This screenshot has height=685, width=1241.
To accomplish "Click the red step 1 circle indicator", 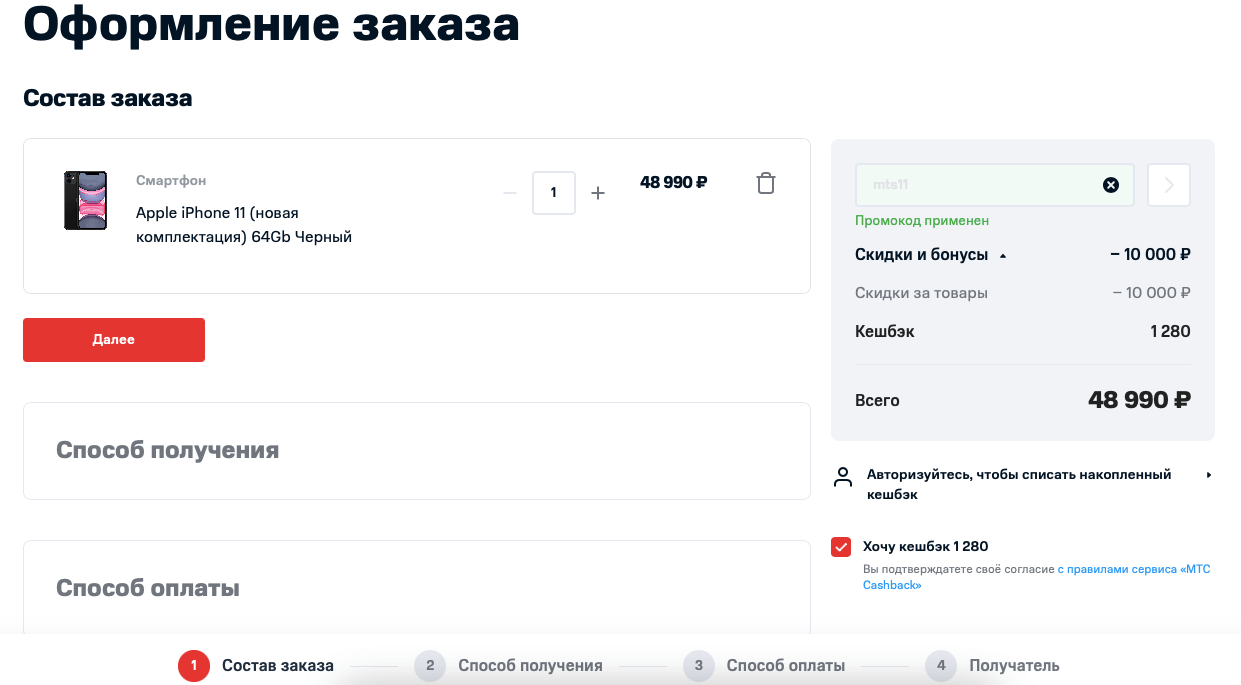I will 193,665.
